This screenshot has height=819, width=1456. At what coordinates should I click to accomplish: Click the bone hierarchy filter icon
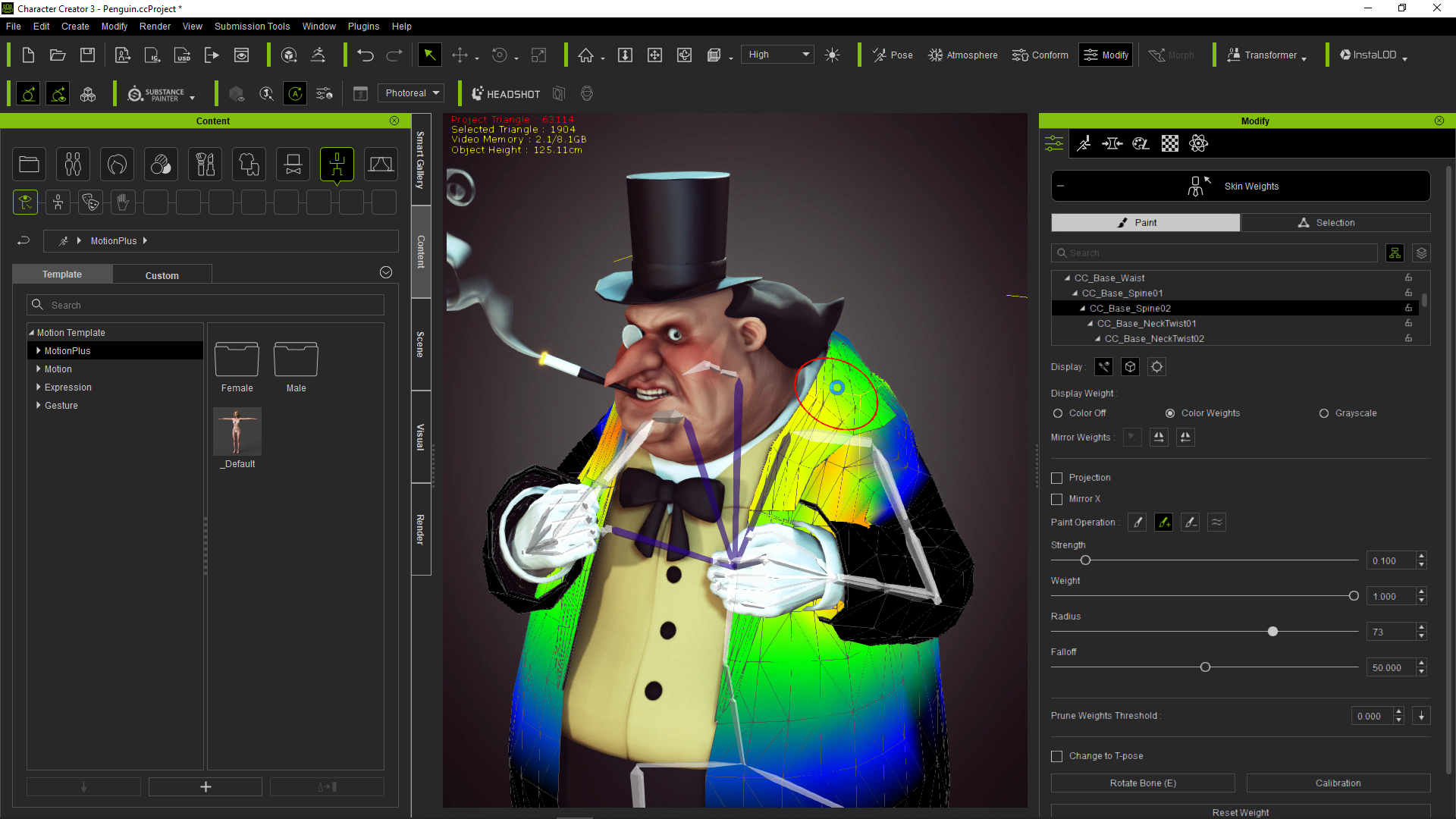click(x=1395, y=253)
